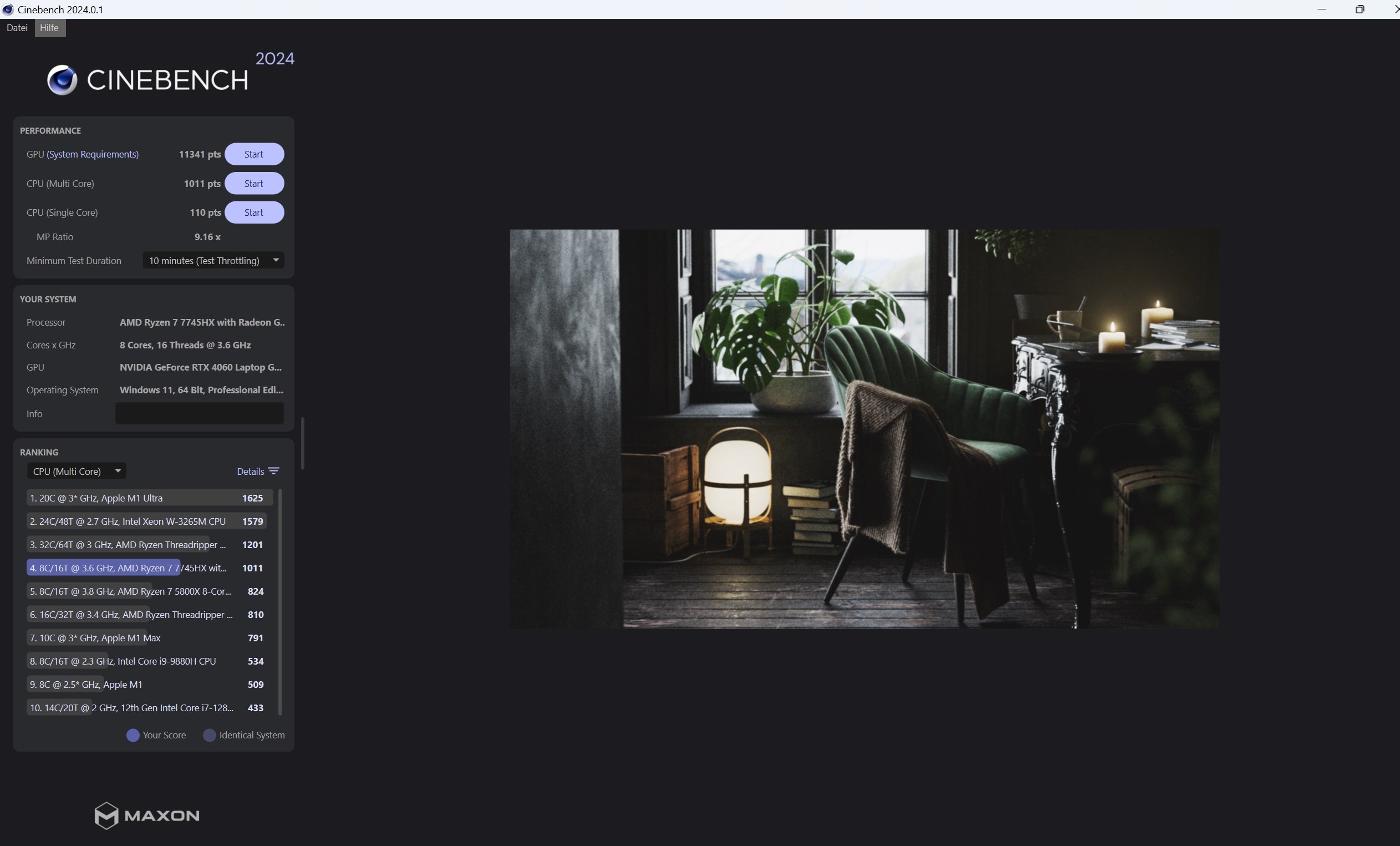The height and width of the screenshot is (846, 1400).
Task: Start the CPU Single Core test
Action: pos(254,212)
